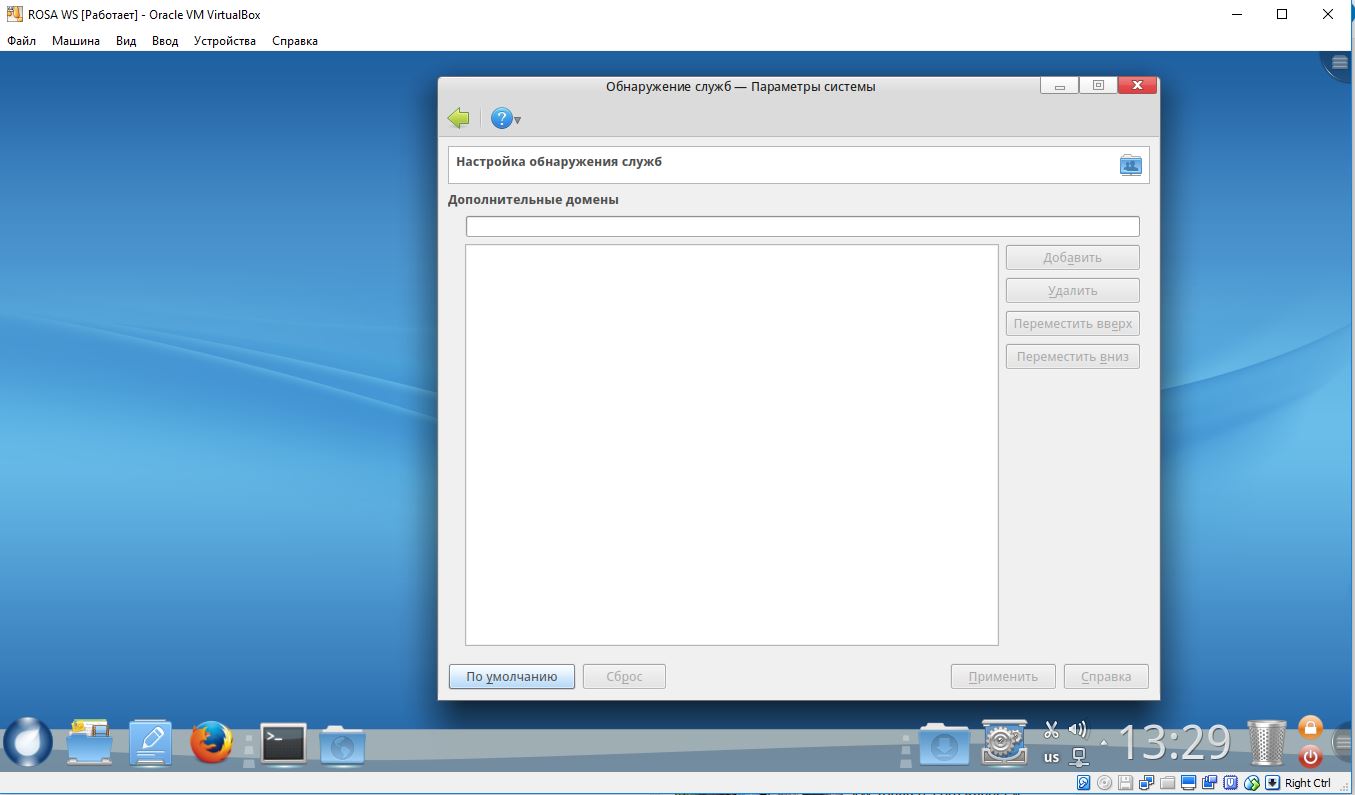This screenshot has width=1355, height=795.
Task: Click the 13:29 clock
Action: (x=1174, y=743)
